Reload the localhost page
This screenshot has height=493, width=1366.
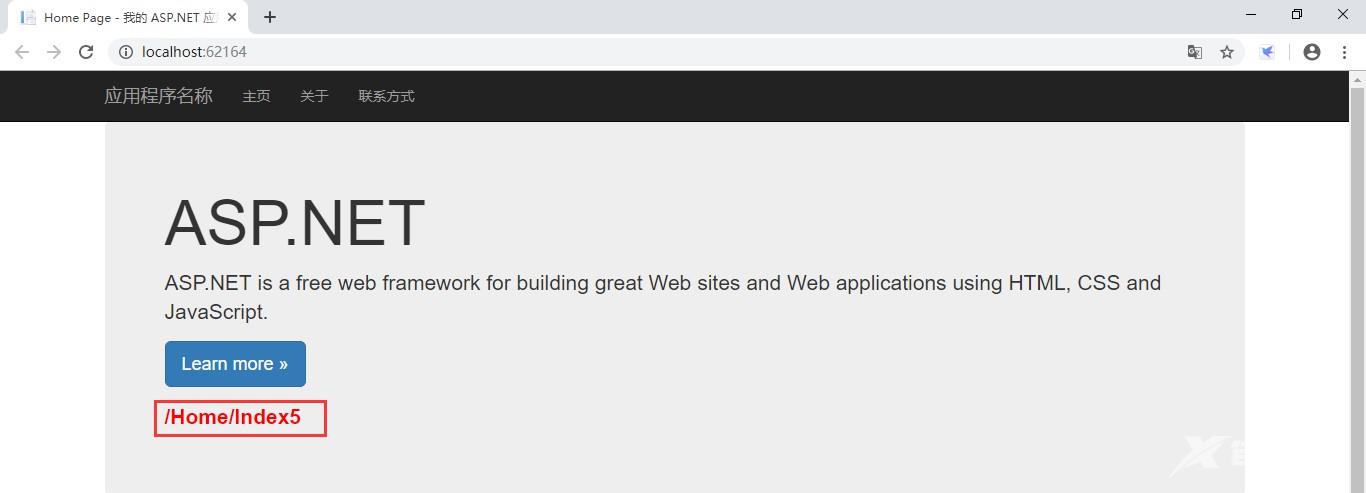point(86,52)
